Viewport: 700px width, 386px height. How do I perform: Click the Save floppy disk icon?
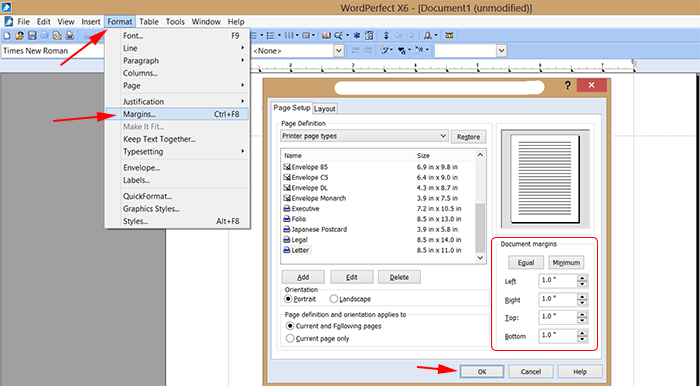click(x=32, y=36)
